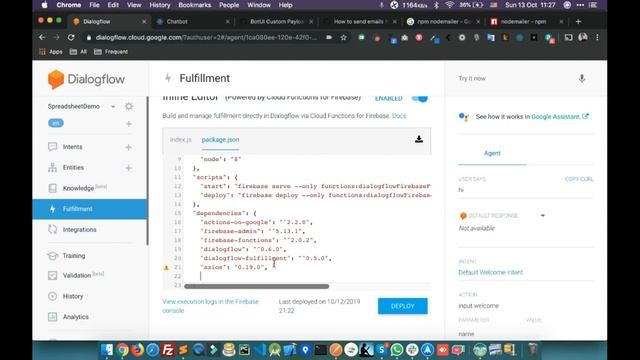Open the History clock icon
Screen dimensions: 640x360
(x=53, y=296)
